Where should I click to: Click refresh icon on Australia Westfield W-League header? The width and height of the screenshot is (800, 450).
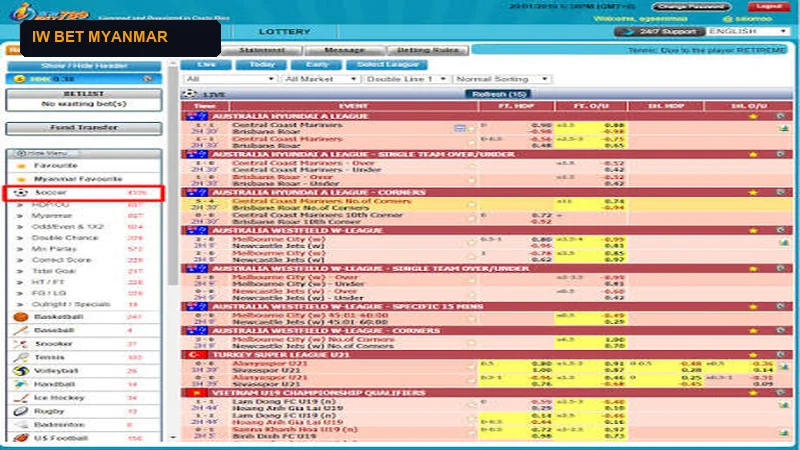tap(781, 230)
